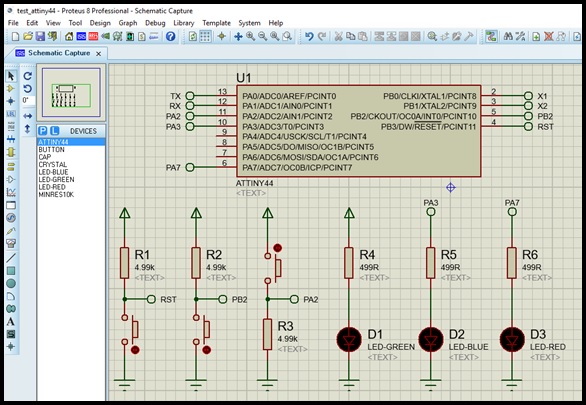
Task: Select the 2D graphics line tool
Action: pos(11,258)
